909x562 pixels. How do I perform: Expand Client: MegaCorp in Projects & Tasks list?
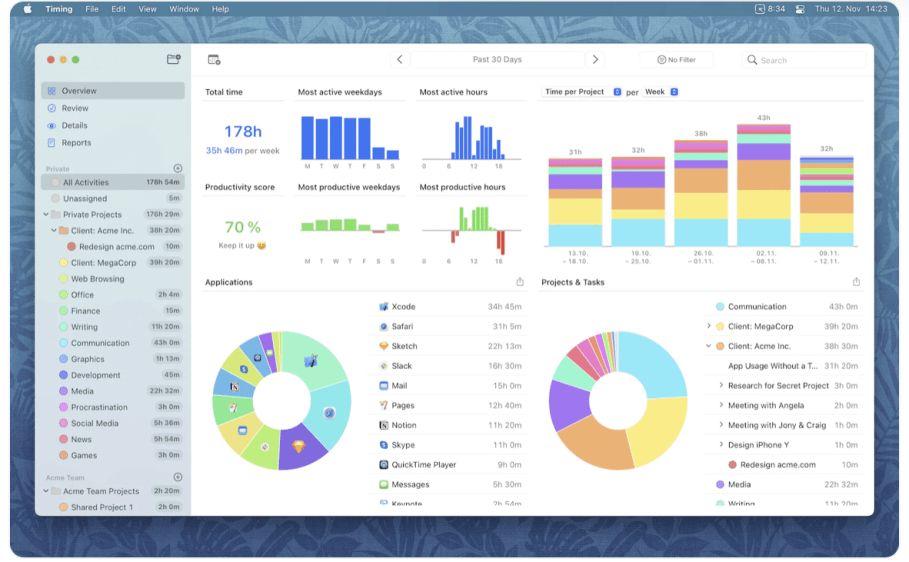(x=708, y=326)
